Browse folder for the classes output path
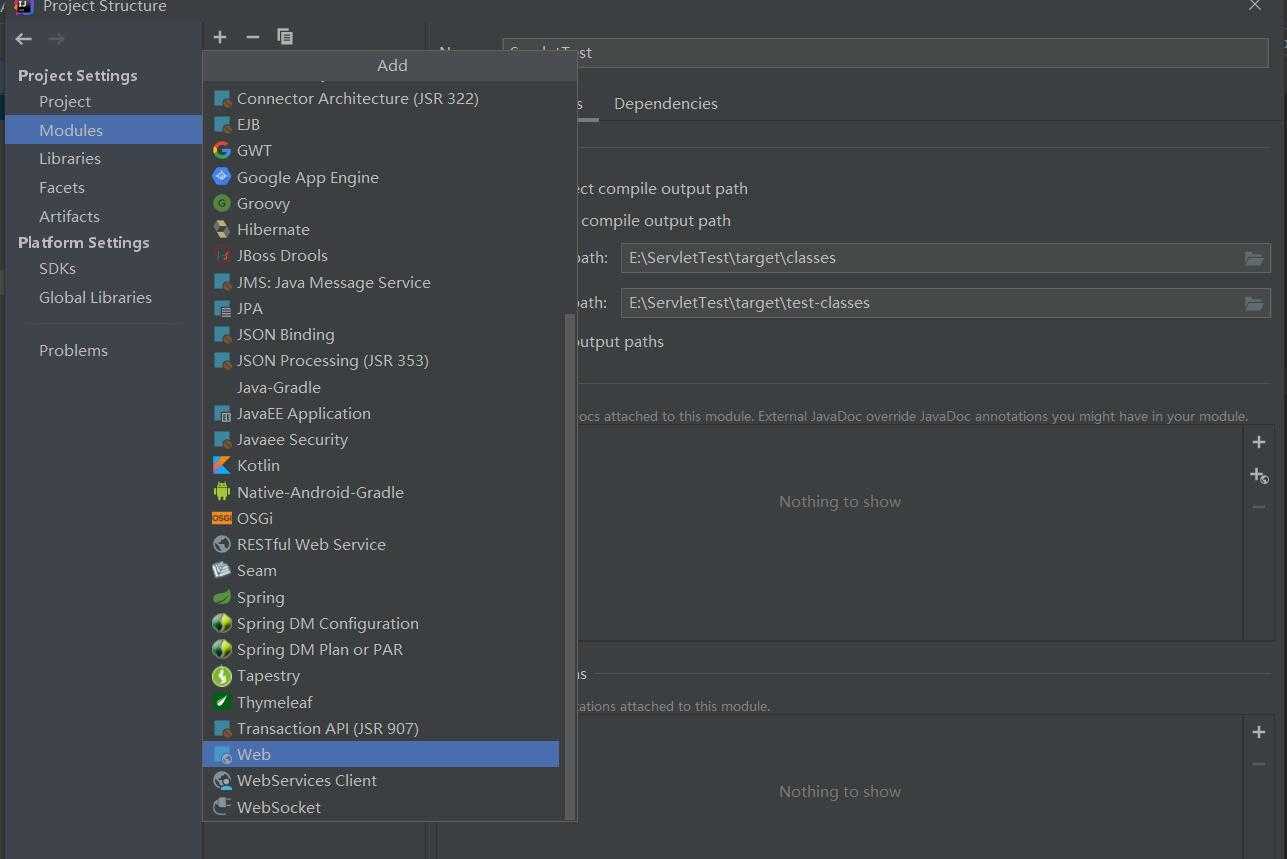Image resolution: width=1287 pixels, height=859 pixels. click(x=1253, y=258)
